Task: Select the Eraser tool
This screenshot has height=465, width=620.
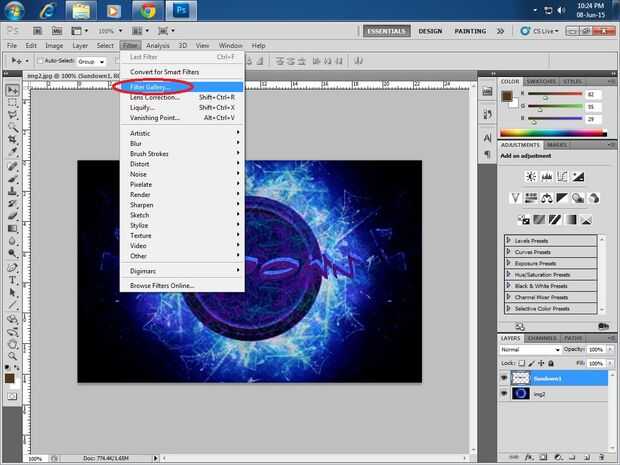Action: [13, 216]
